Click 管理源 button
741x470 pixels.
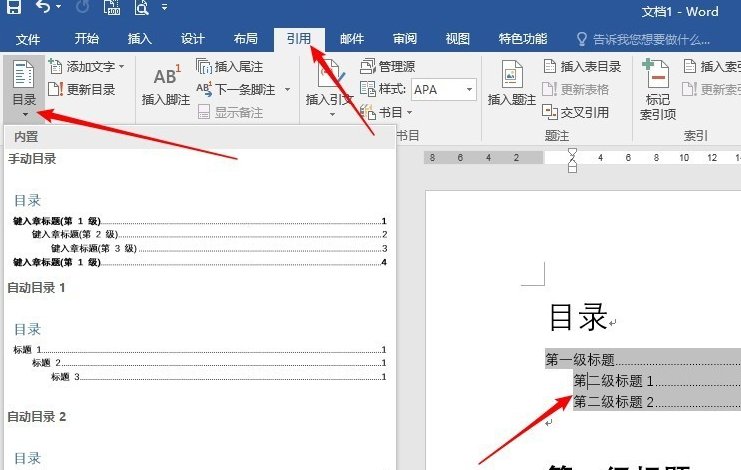(x=388, y=67)
